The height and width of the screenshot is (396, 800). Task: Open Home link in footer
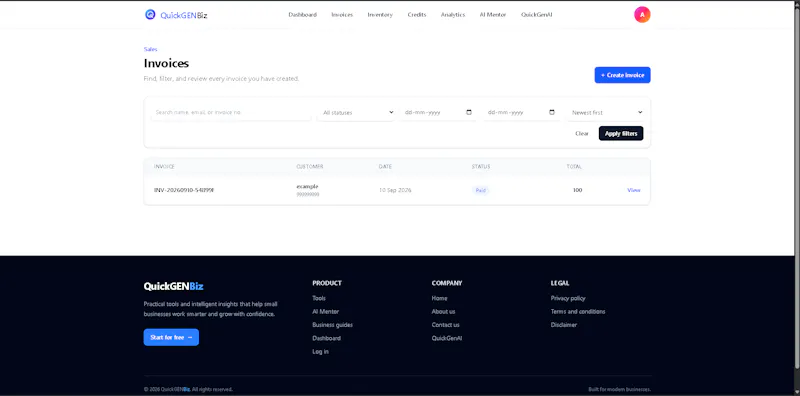tap(439, 298)
